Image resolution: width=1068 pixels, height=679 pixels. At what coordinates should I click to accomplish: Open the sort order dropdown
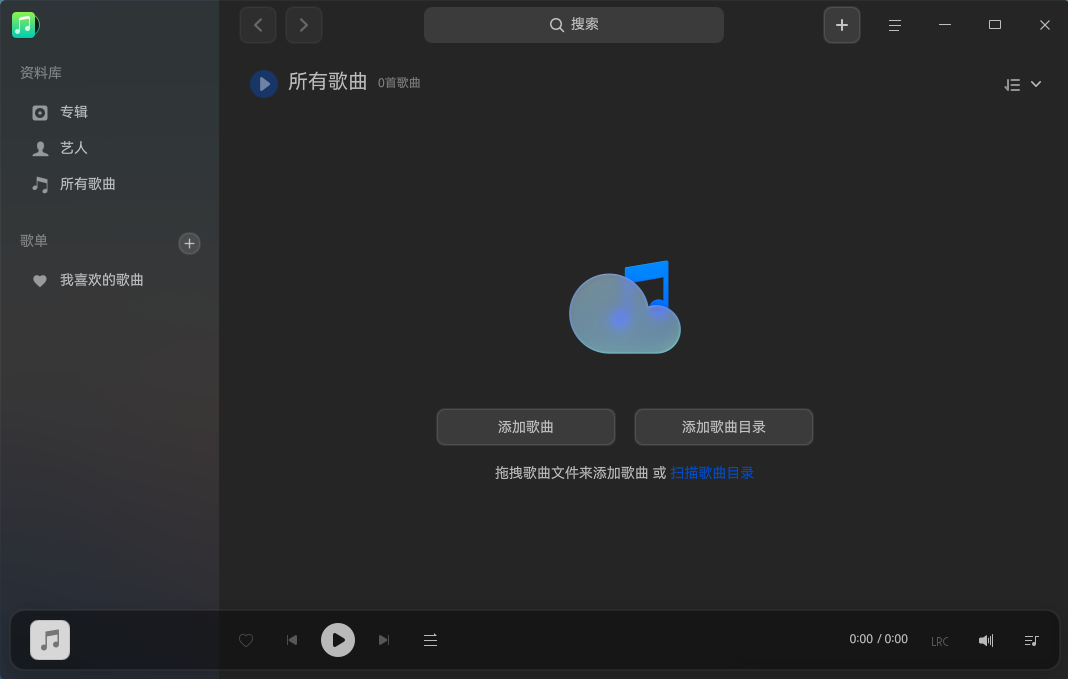point(1022,84)
